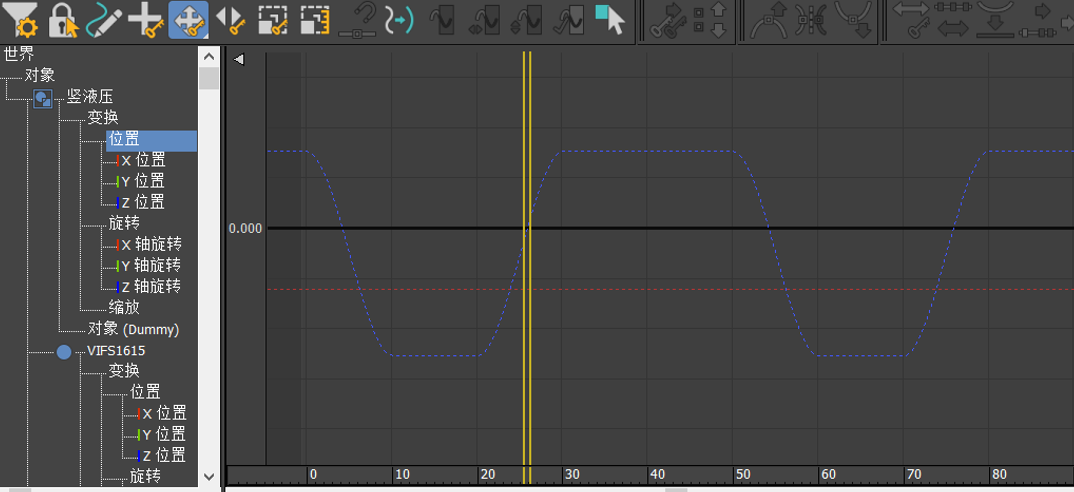Viewport: 1074px width, 492px height.
Task: Select the Slide Keys tool
Action: click(x=230, y=20)
